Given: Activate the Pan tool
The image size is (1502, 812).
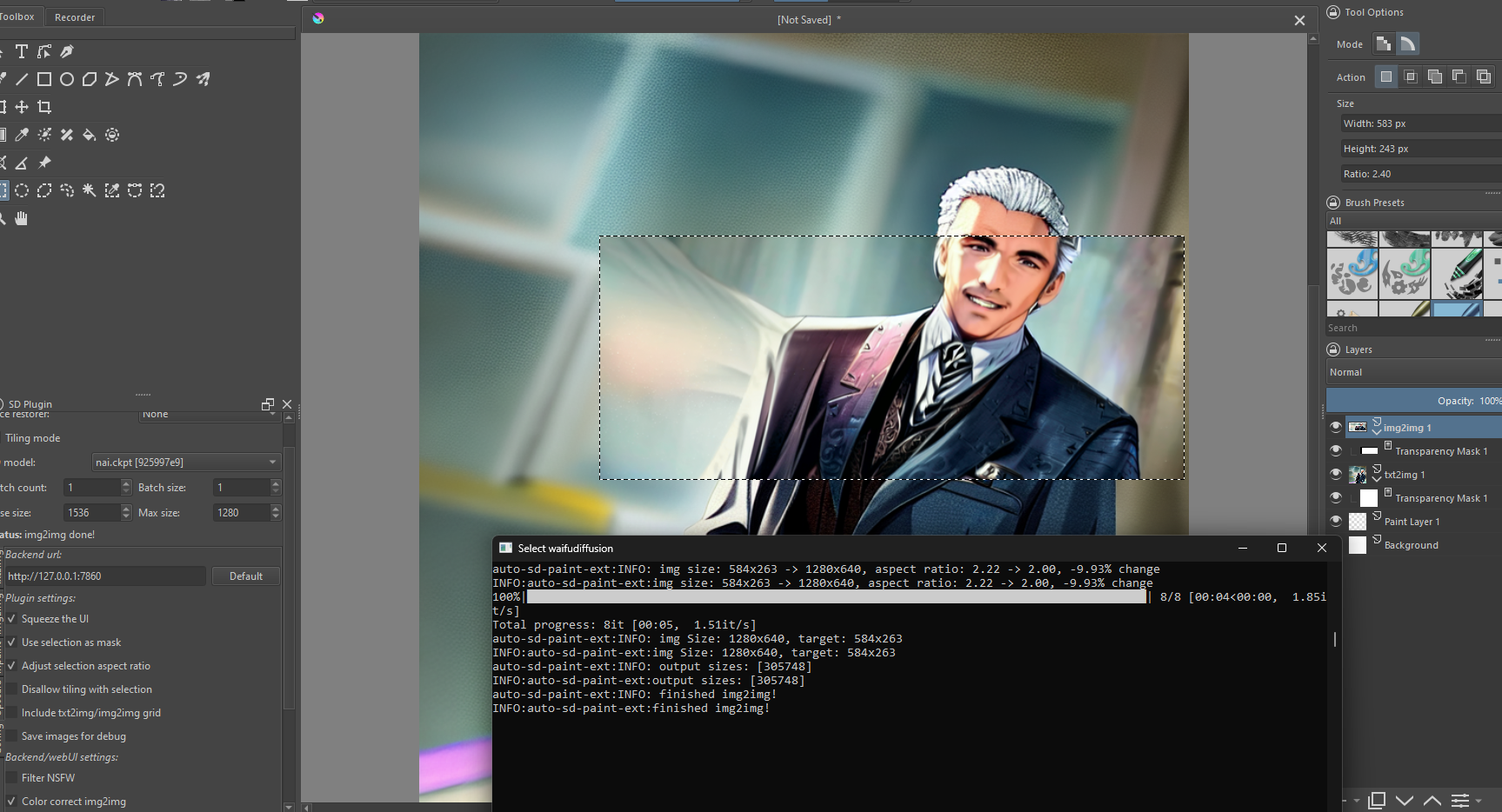Looking at the screenshot, I should click(22, 218).
